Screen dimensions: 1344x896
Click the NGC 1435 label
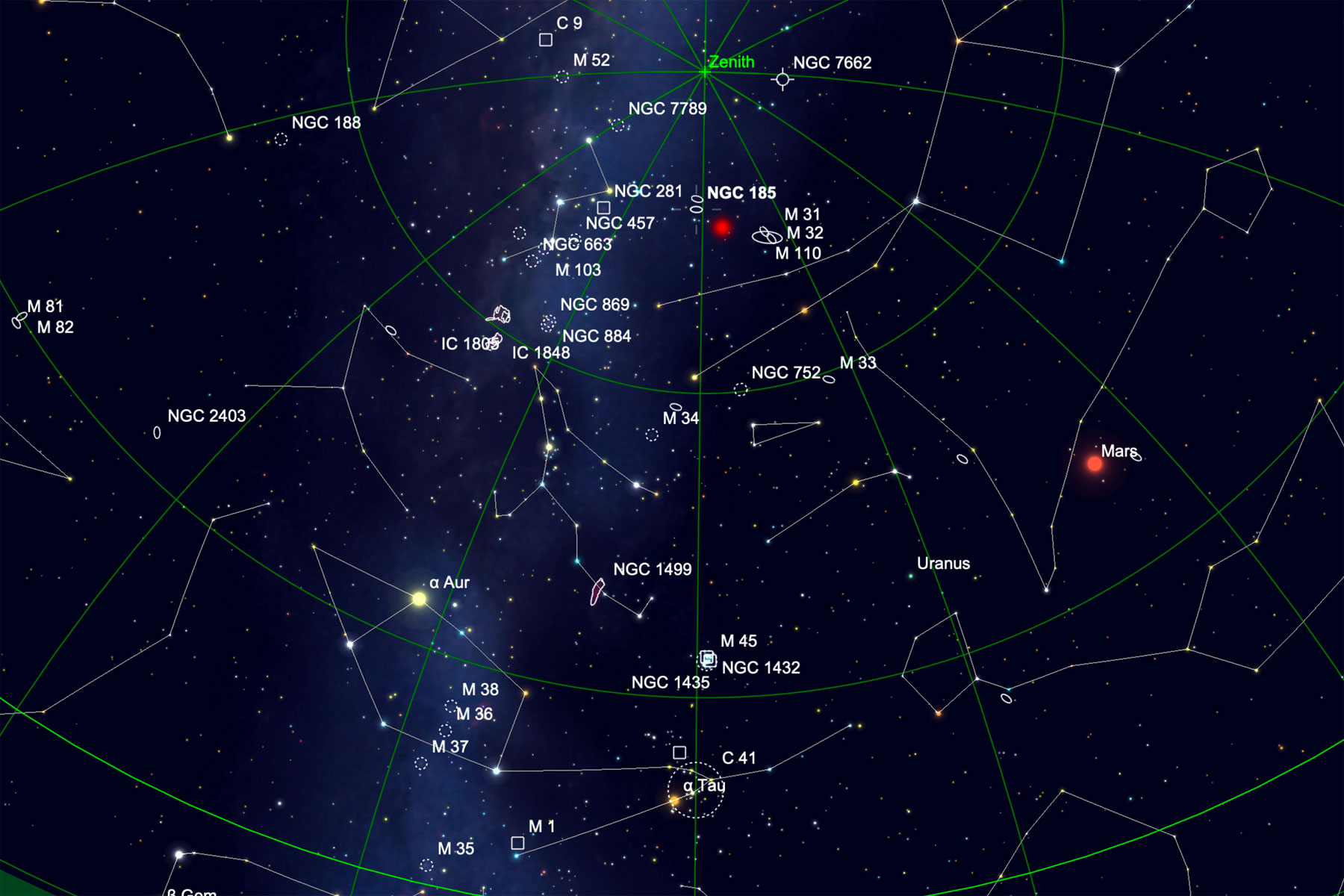(x=671, y=682)
